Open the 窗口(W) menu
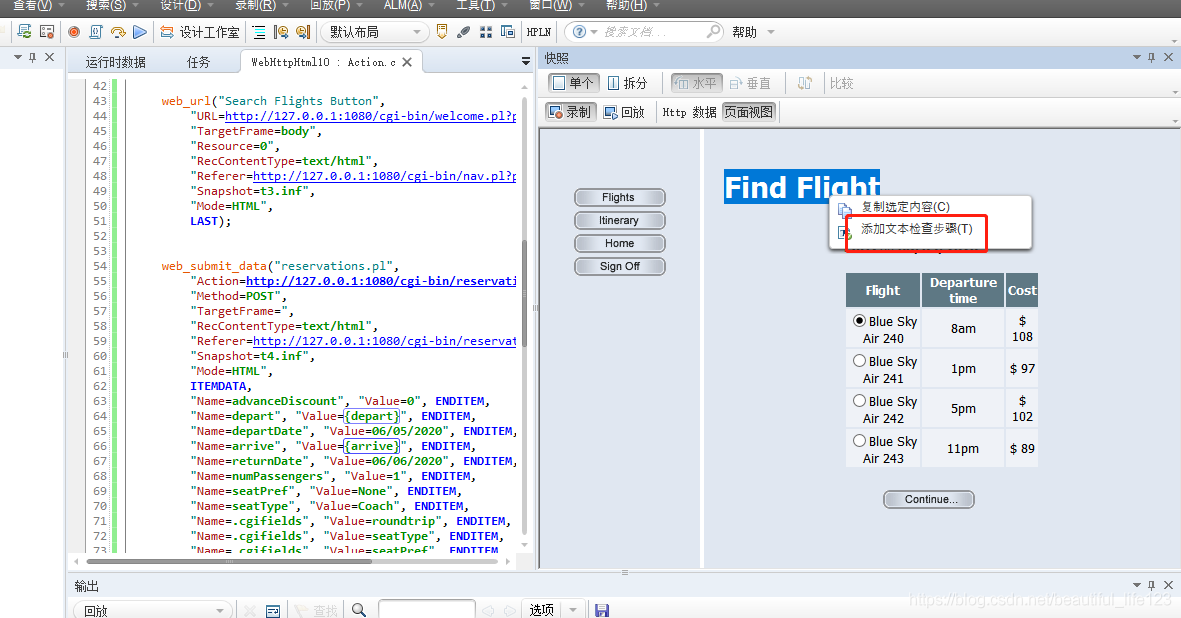This screenshot has width=1181, height=618. (x=551, y=5)
